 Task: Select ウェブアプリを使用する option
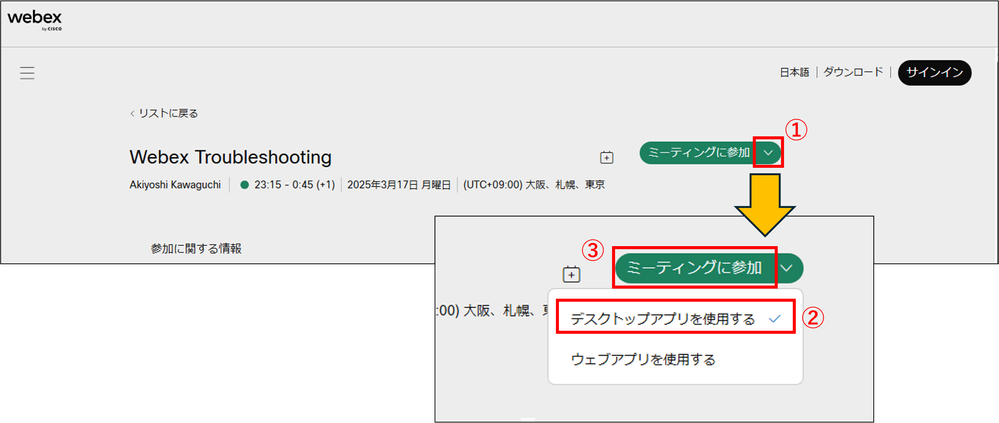click(676, 359)
